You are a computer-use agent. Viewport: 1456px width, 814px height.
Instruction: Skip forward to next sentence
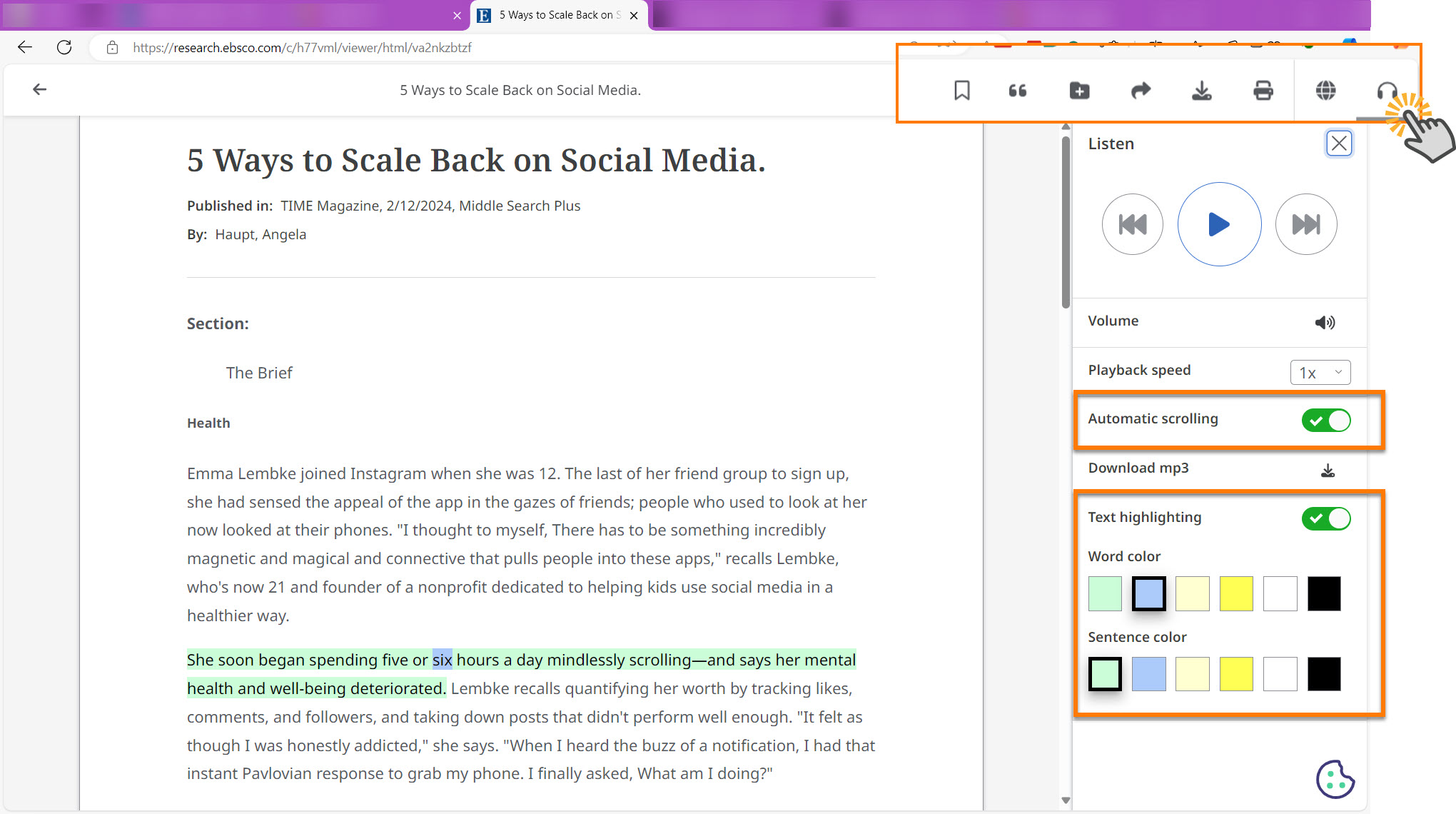click(1306, 224)
